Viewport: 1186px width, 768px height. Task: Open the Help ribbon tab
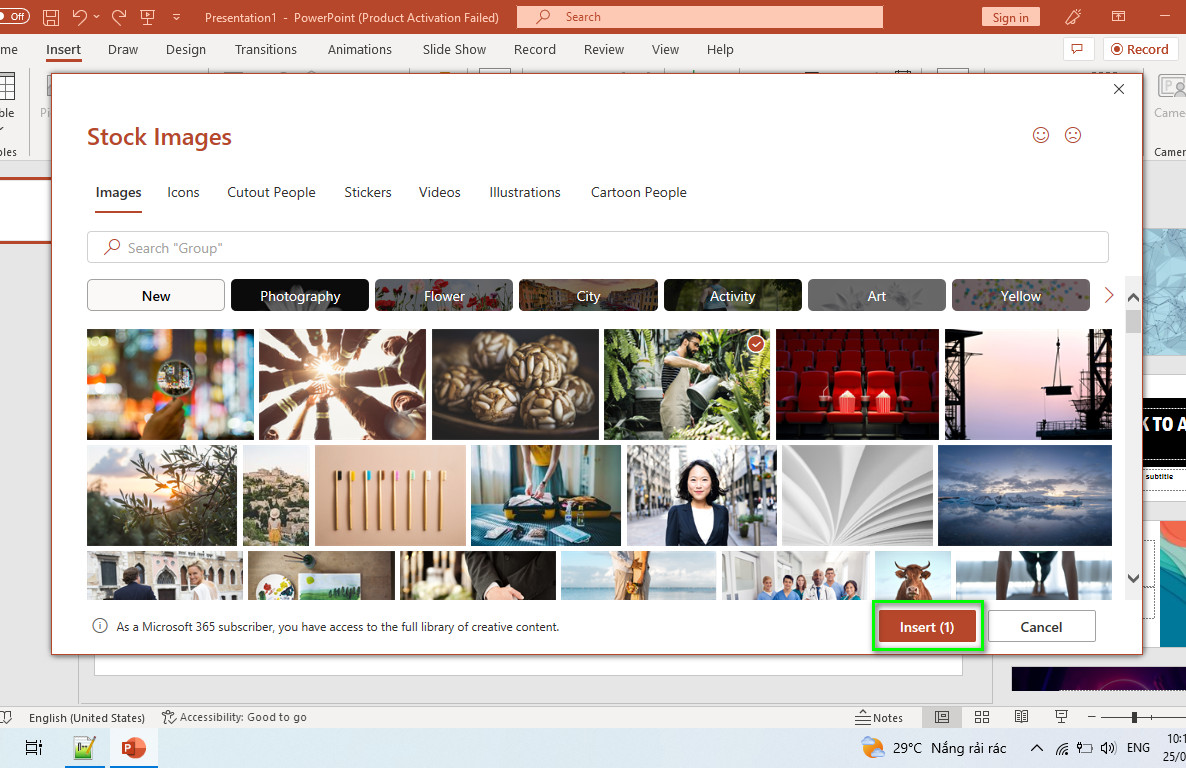point(720,49)
